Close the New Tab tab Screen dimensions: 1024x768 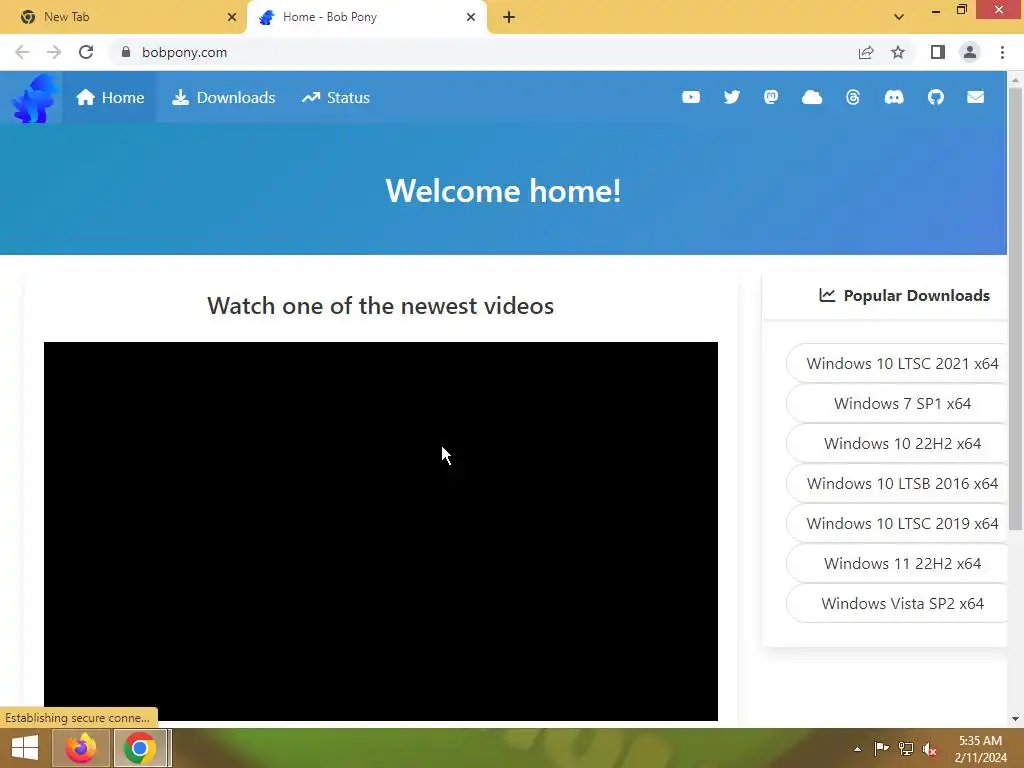232,17
